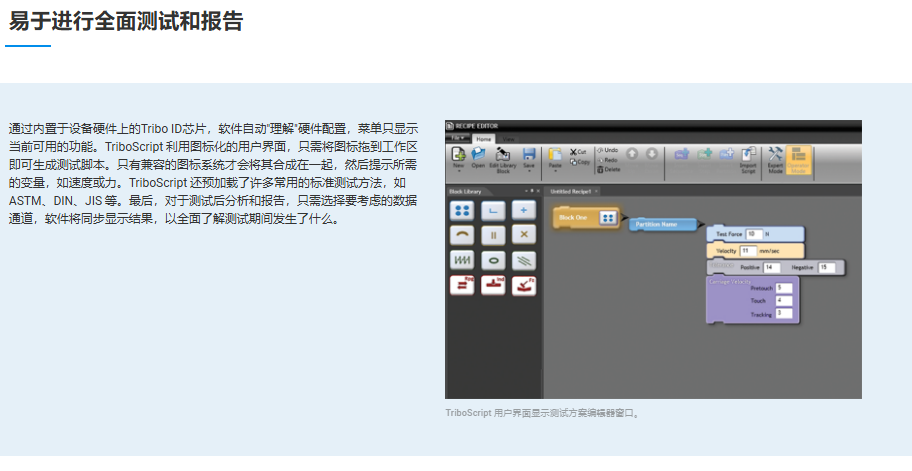Image resolution: width=912 pixels, height=471 pixels.
Task: Pick the red Ind block
Action: 493,286
